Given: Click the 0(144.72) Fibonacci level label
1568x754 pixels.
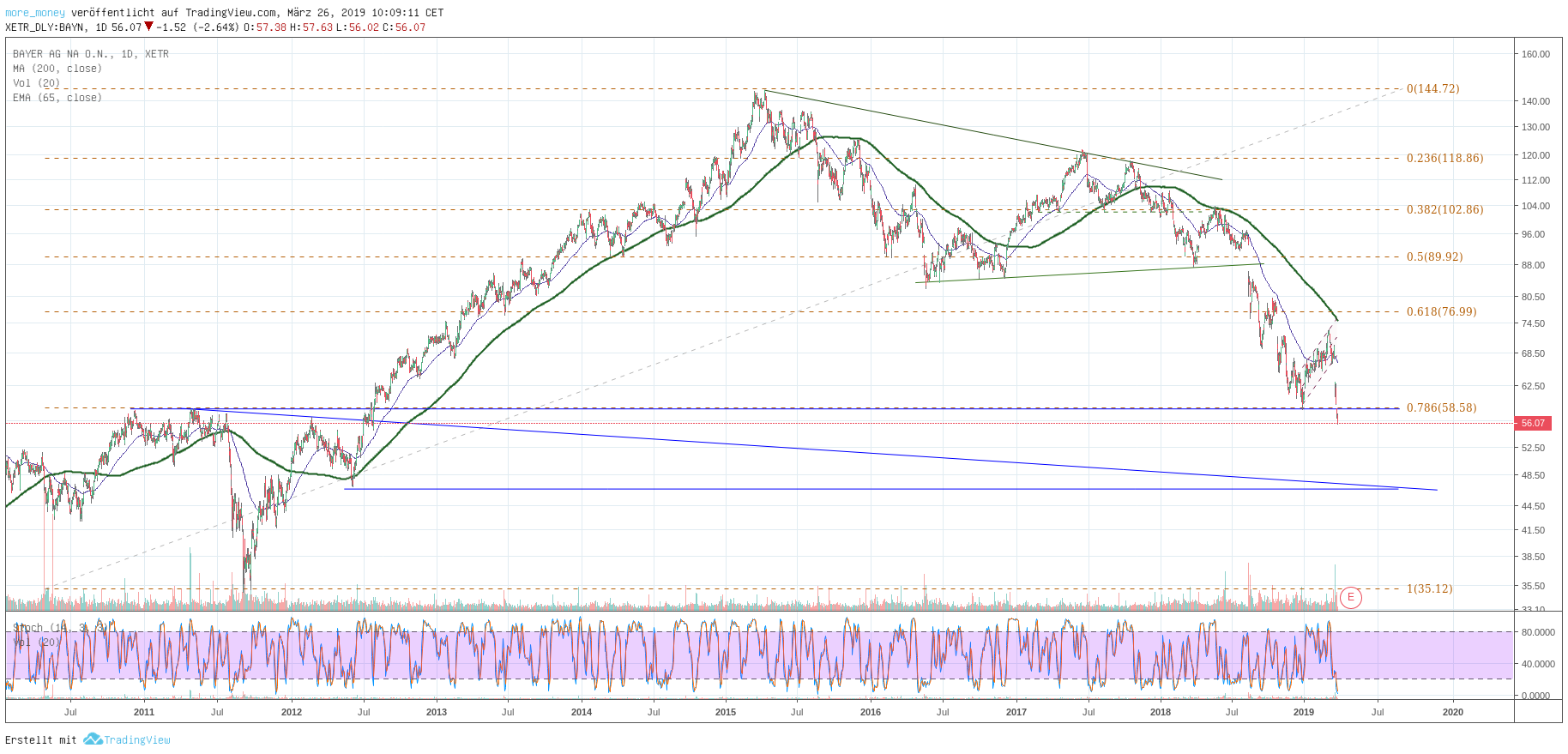Looking at the screenshot, I should [1432, 88].
